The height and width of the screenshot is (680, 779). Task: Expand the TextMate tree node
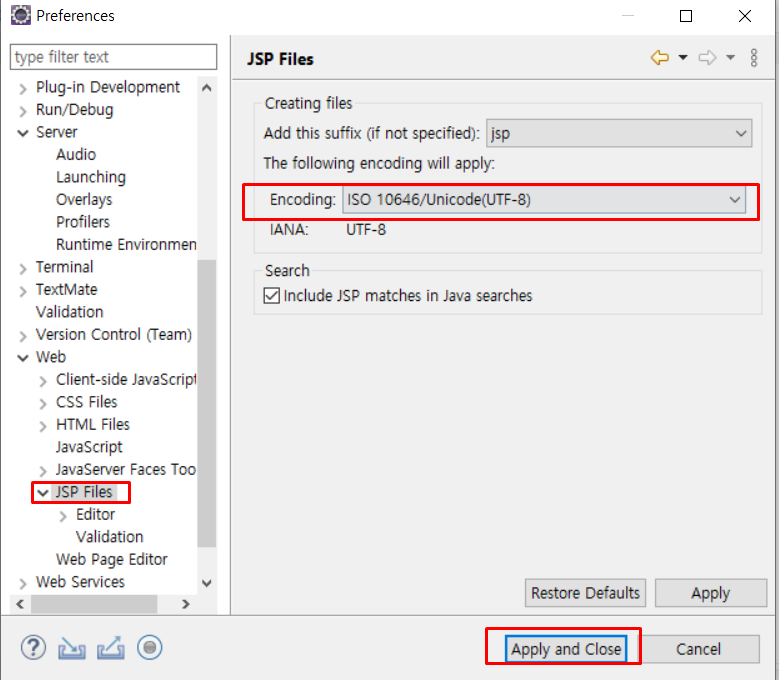coord(23,291)
